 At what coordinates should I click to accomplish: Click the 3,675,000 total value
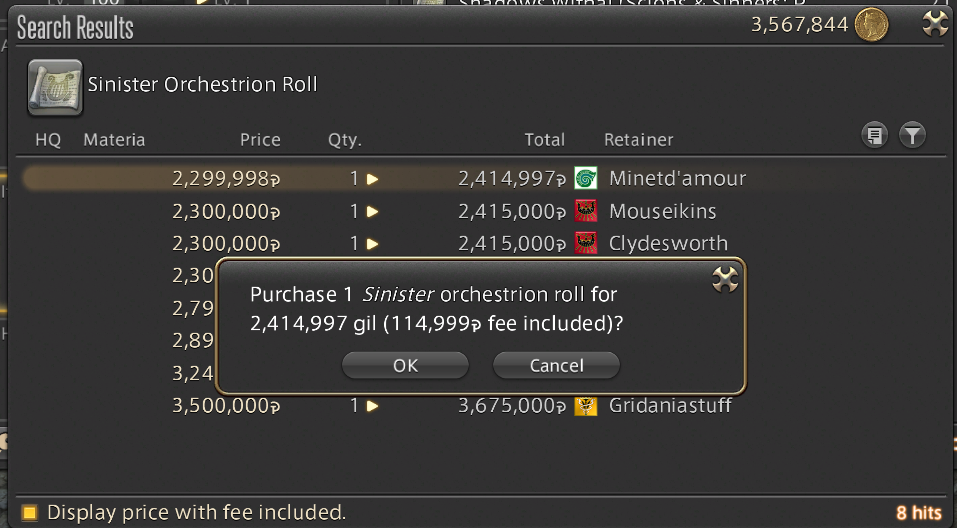512,405
